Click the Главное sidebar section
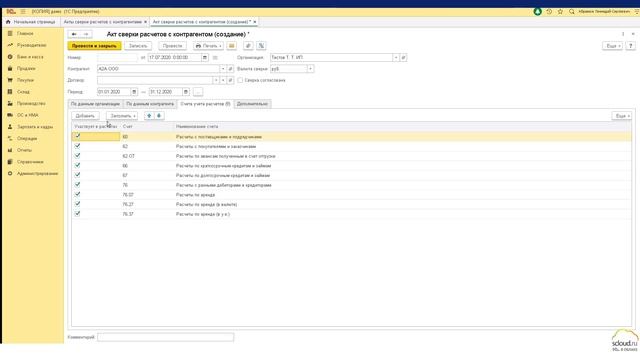 click(x=25, y=33)
